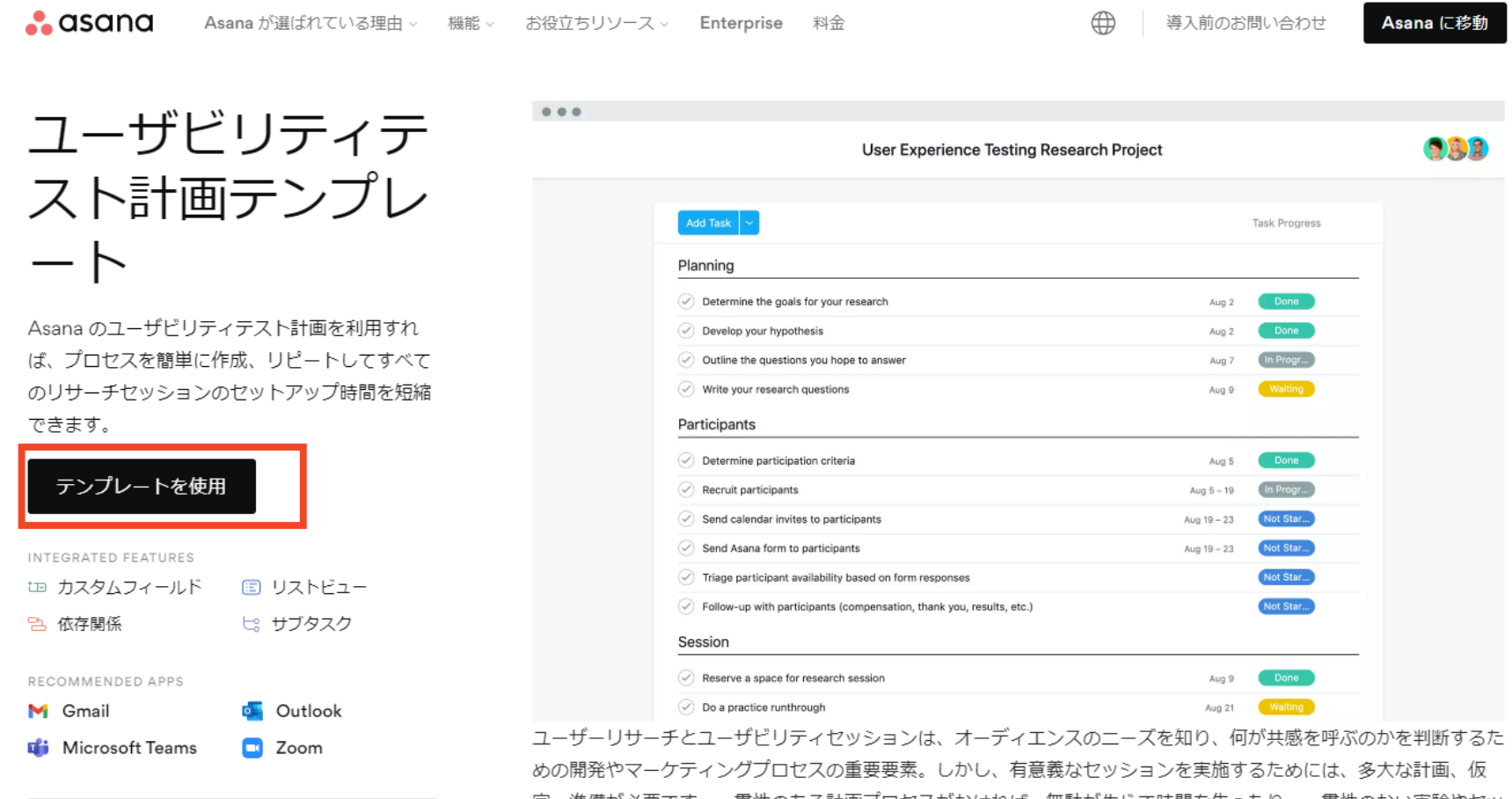Click the project member avatars

point(1456,149)
